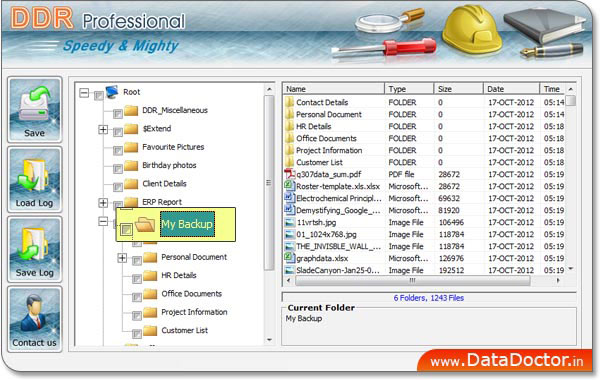Sort file list by Type column
The image size is (600, 380).
click(409, 89)
